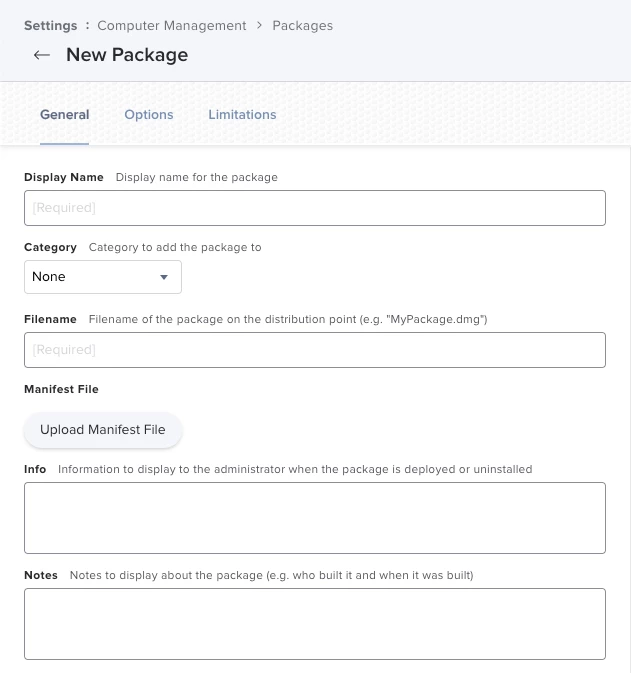Open the Limitations tab

click(x=242, y=114)
